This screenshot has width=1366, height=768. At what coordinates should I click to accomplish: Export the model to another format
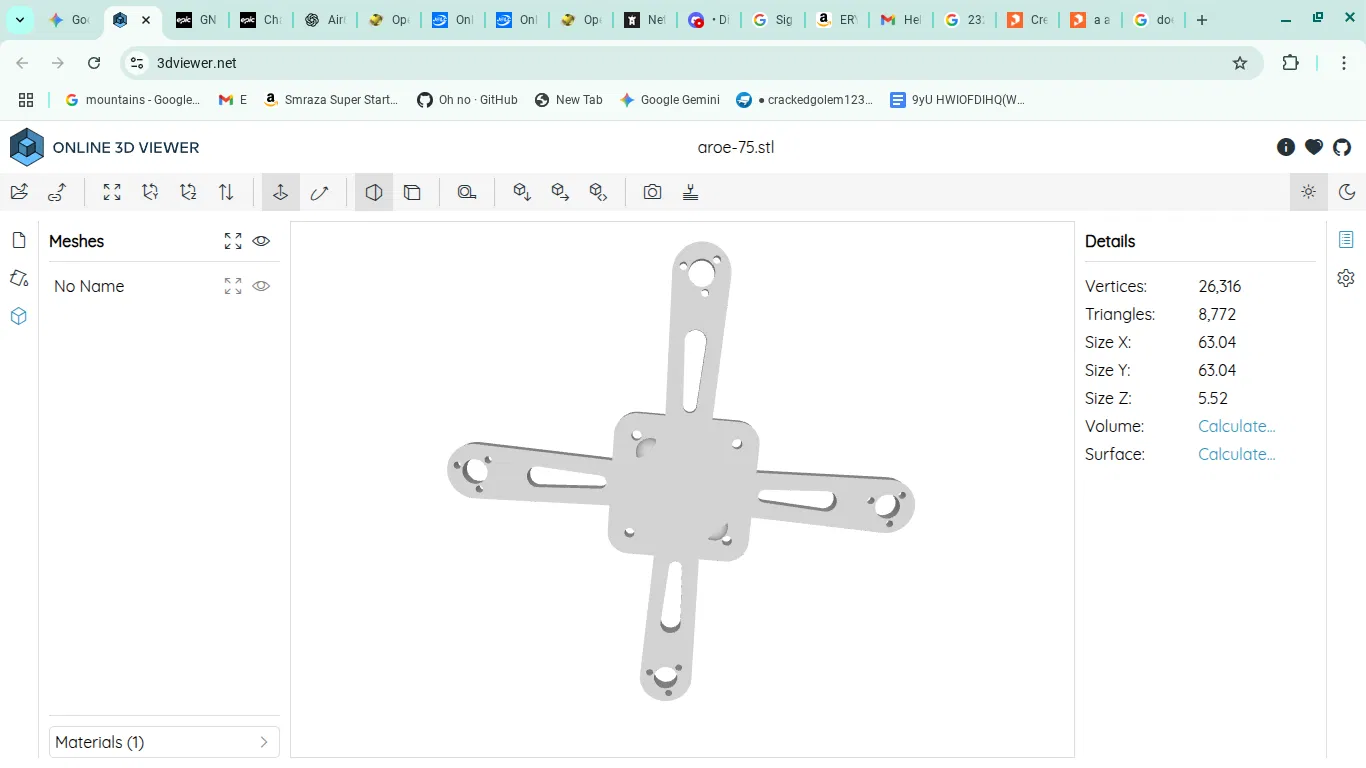click(x=560, y=192)
